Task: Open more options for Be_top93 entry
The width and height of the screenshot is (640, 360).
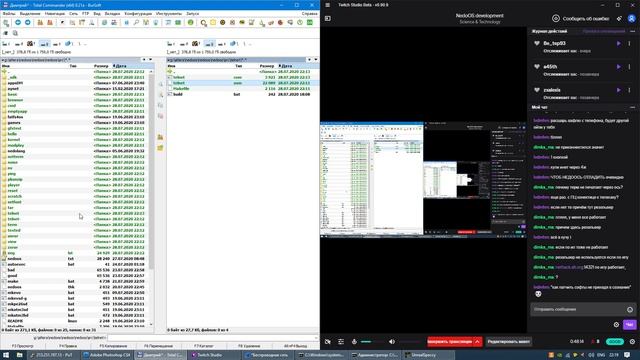Action: [629, 43]
